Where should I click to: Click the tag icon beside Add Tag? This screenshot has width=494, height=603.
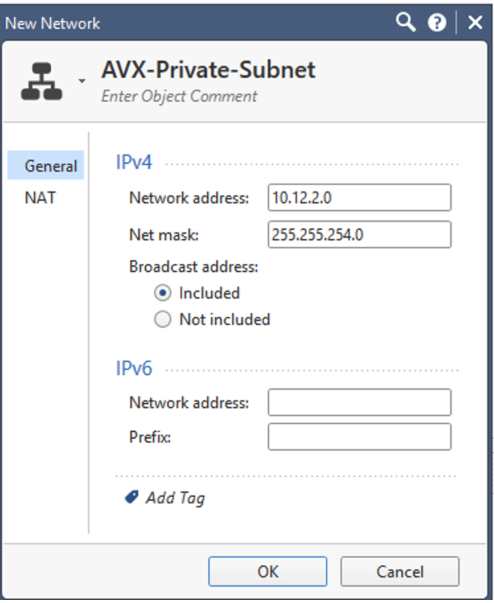(131, 497)
